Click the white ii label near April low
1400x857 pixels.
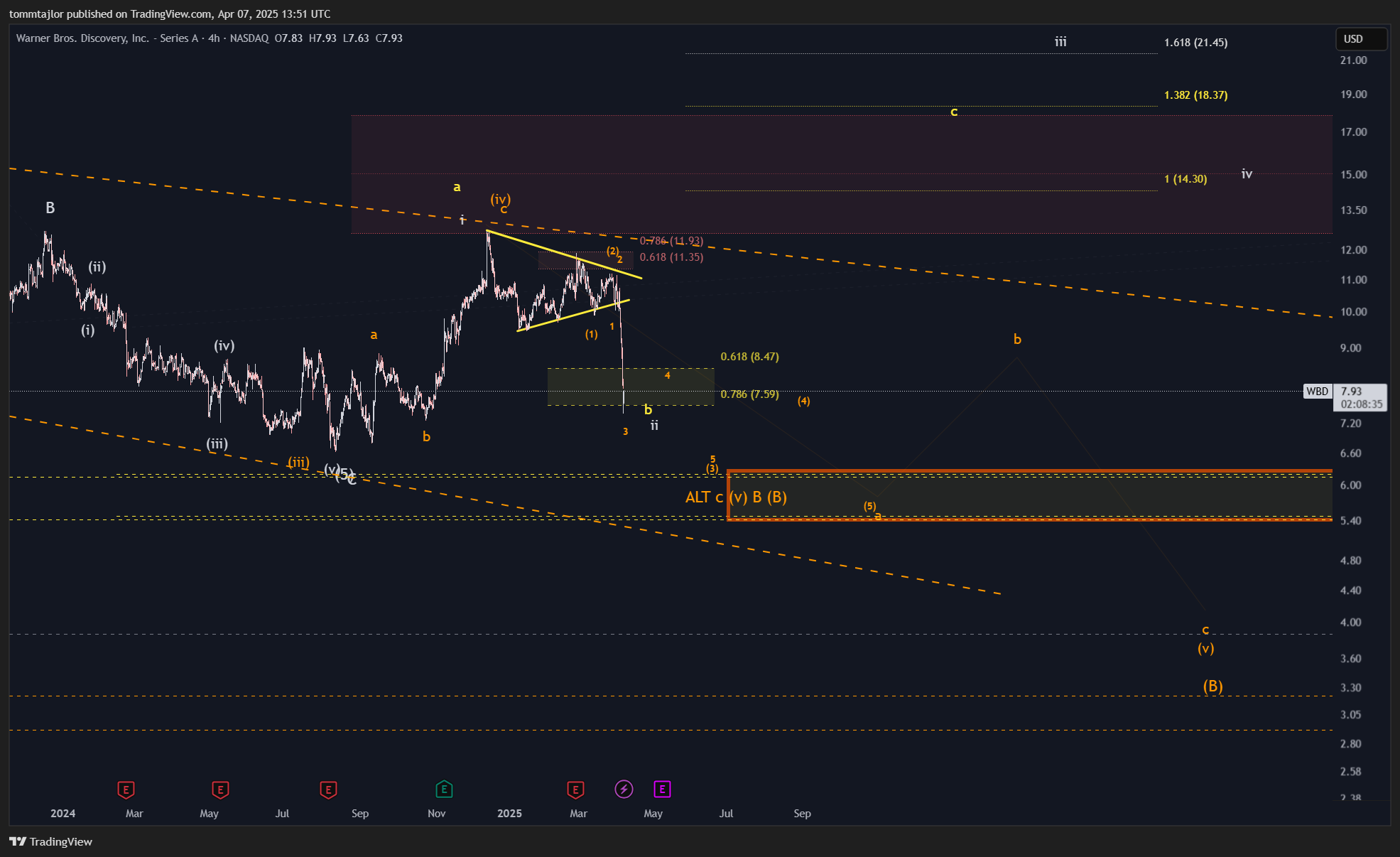pyautogui.click(x=654, y=425)
